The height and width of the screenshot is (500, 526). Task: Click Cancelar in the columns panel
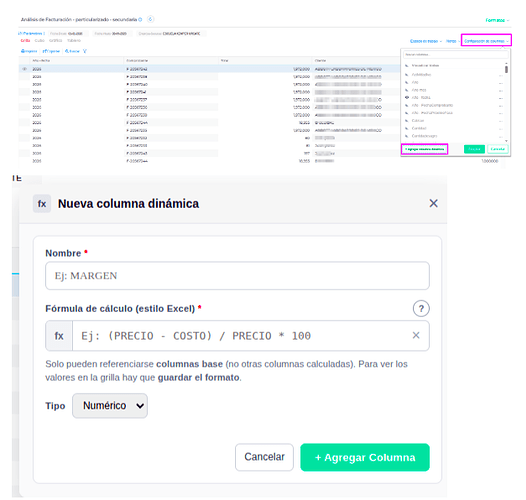pos(497,149)
